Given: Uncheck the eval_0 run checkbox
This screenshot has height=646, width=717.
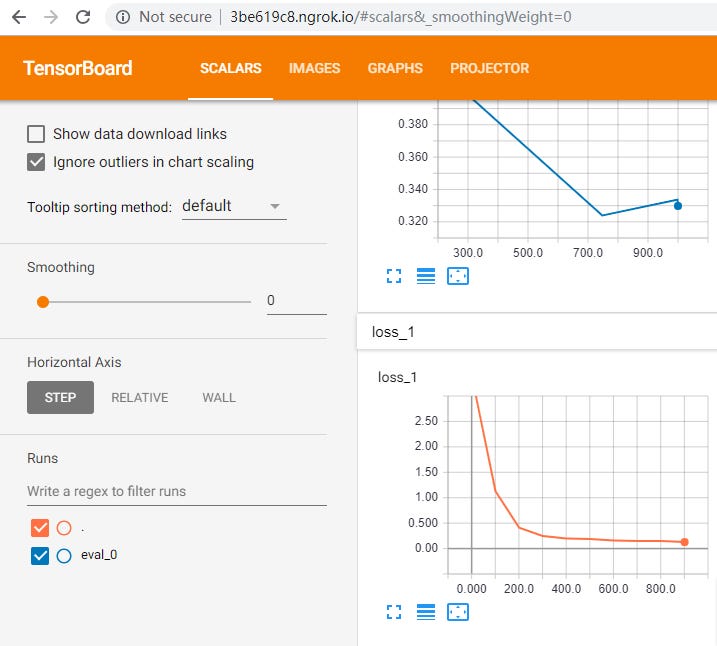Looking at the screenshot, I should (40, 556).
